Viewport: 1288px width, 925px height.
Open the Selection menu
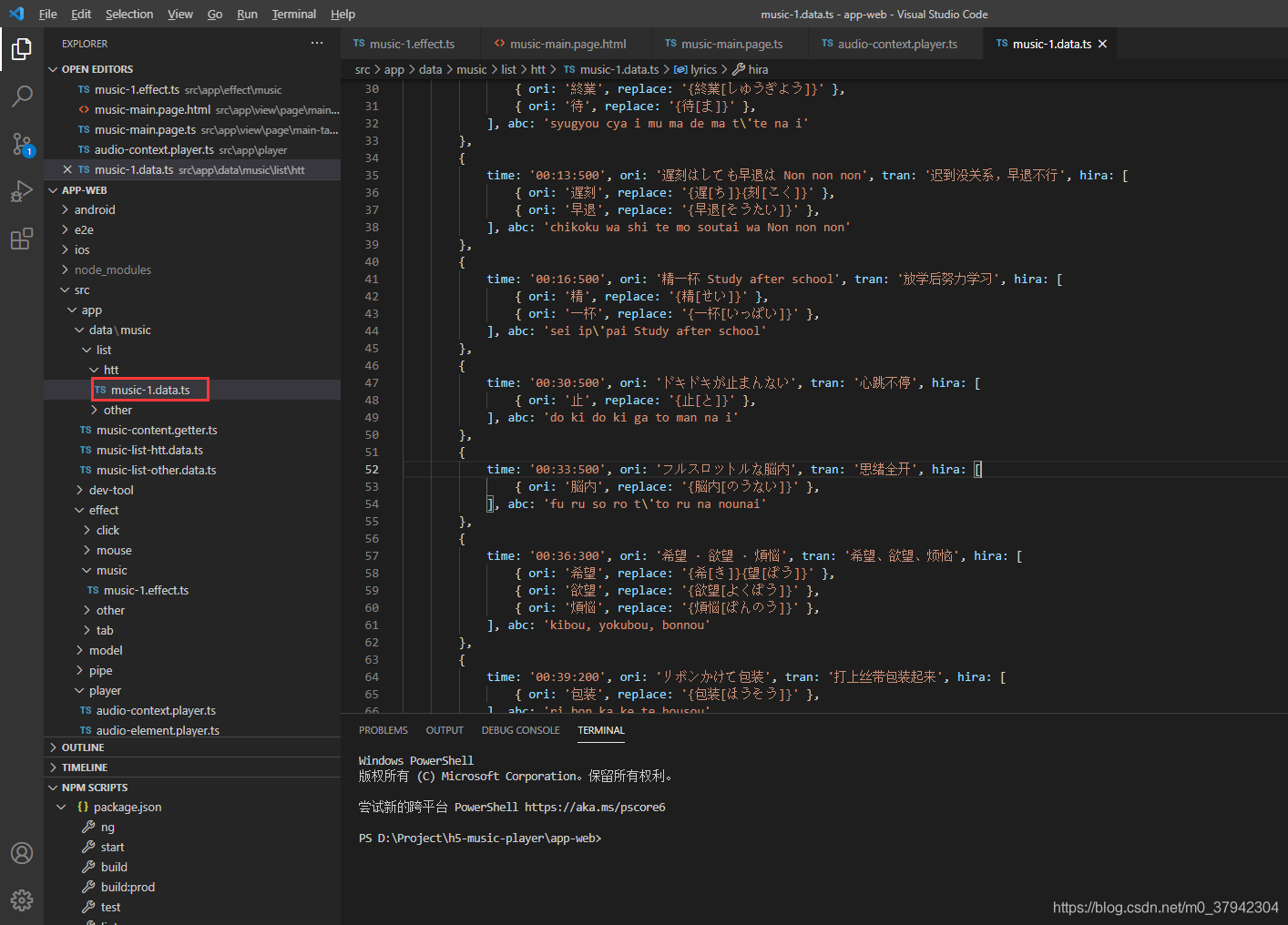point(129,14)
